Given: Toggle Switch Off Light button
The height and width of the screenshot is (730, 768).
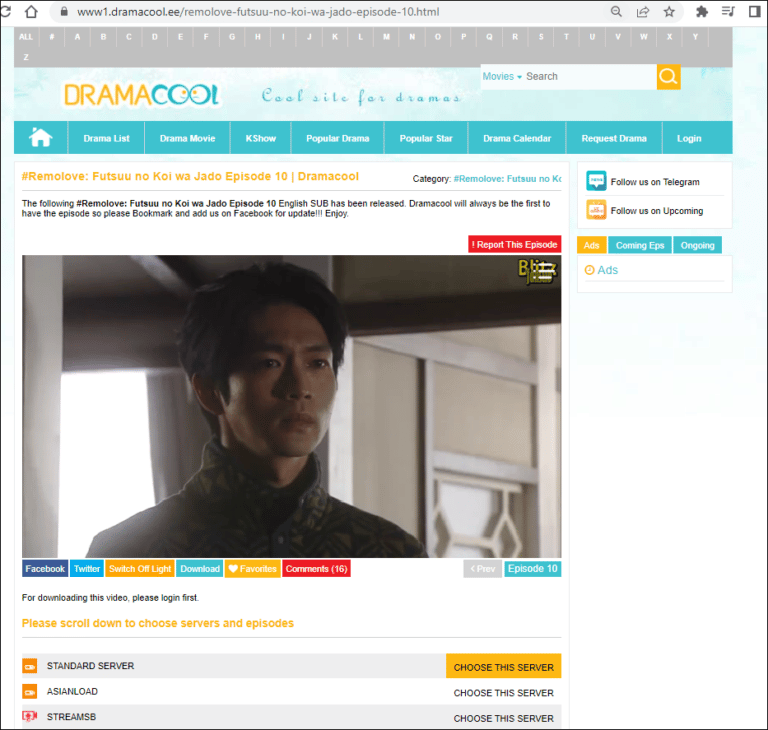Looking at the screenshot, I should (x=140, y=569).
